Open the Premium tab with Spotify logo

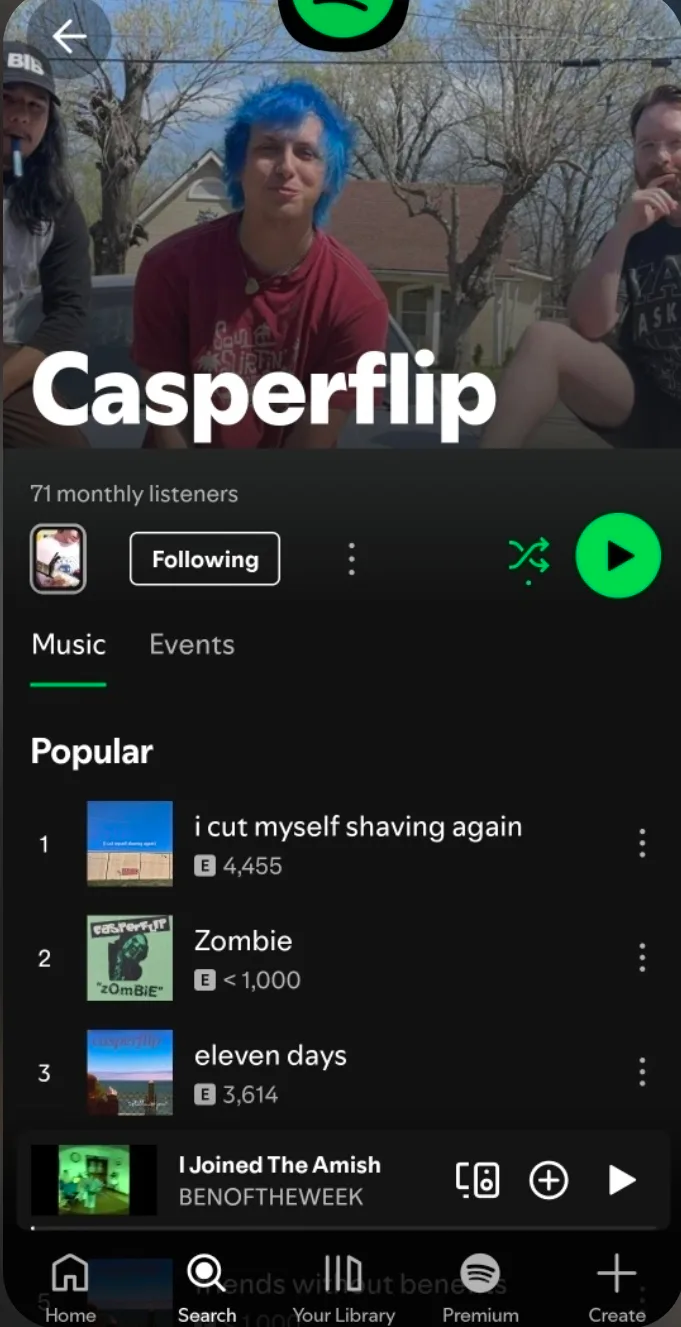pyautogui.click(x=480, y=1289)
